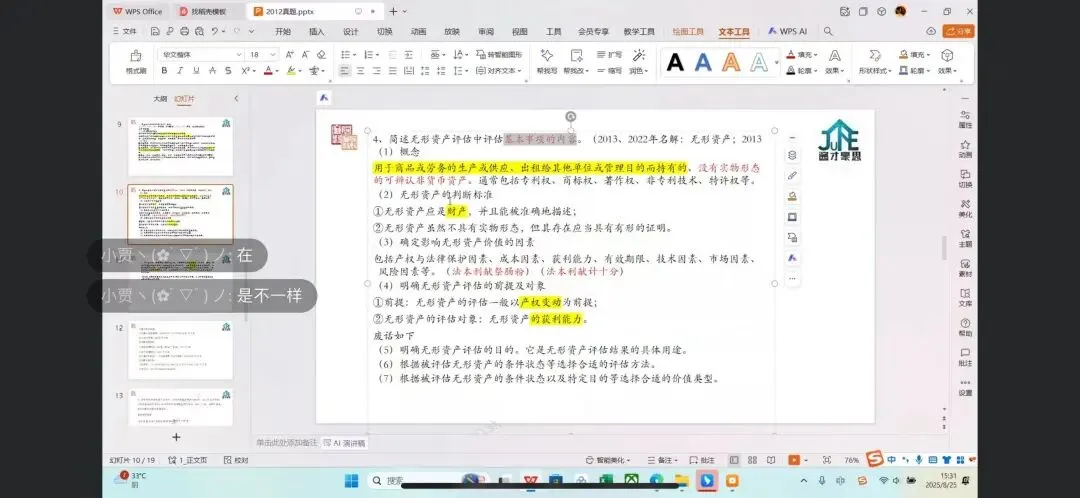
Task: Add a new tab with plus button
Action: (x=393, y=12)
